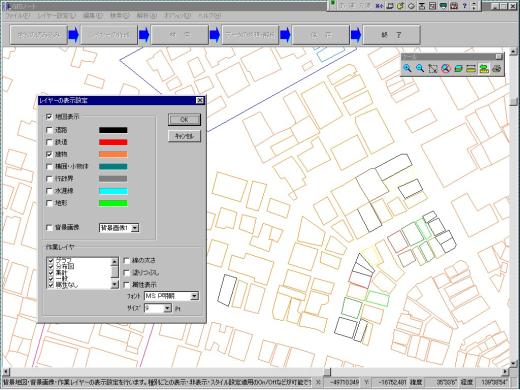The height and width of the screenshot is (390, 520).
Task: Click work layer list scroll-up arrow
Action: 114,261
